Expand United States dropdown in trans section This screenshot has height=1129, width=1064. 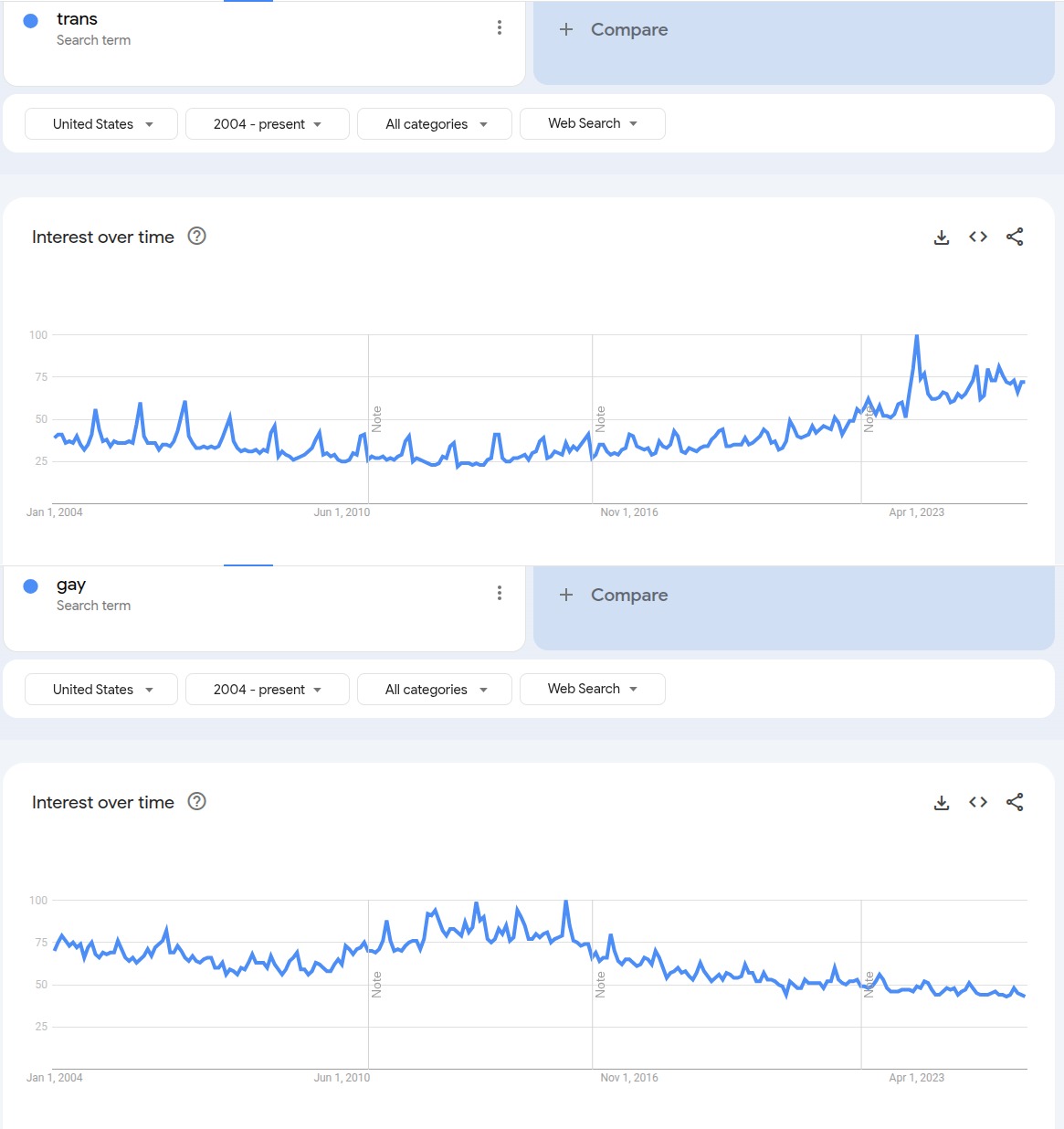tap(101, 123)
